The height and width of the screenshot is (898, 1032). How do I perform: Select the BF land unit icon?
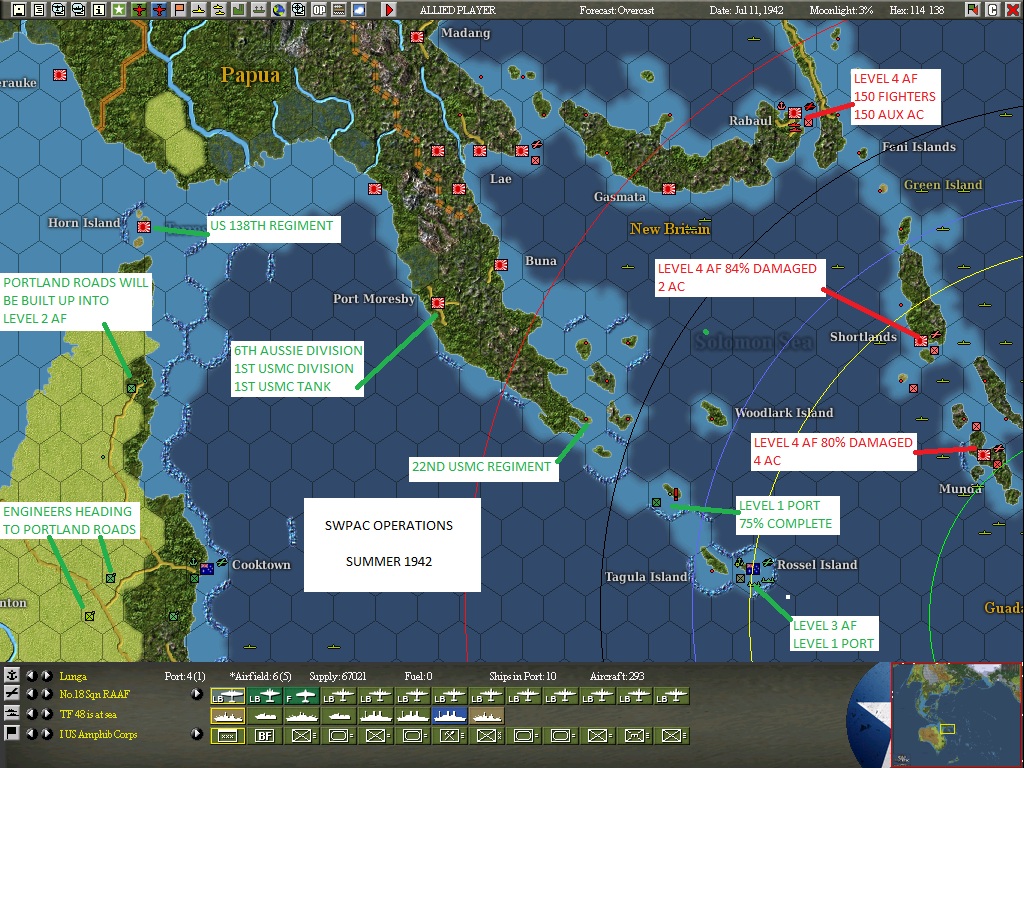[x=265, y=735]
